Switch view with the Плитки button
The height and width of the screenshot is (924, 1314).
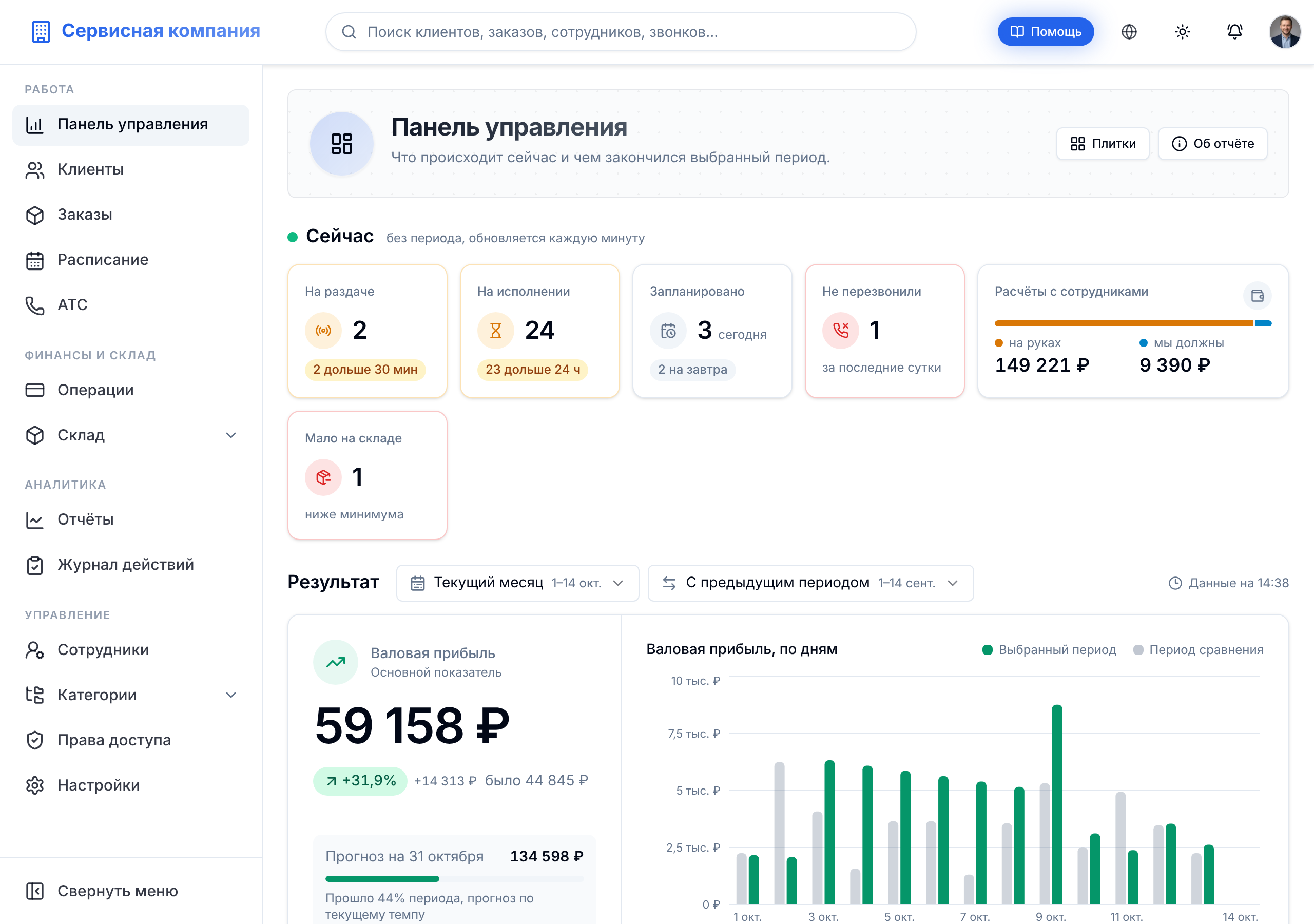pos(1102,144)
